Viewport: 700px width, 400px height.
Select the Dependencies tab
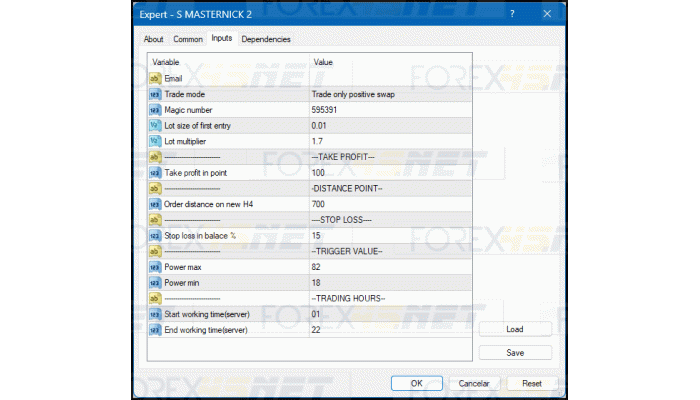tap(266, 39)
